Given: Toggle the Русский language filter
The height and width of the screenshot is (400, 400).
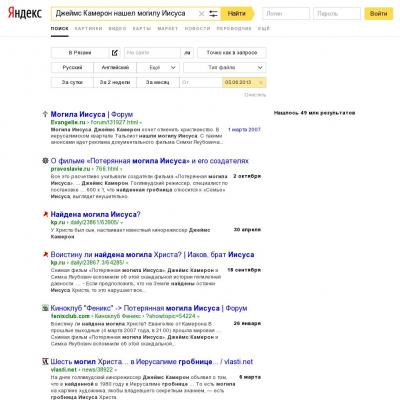Looking at the screenshot, I should pos(72,67).
